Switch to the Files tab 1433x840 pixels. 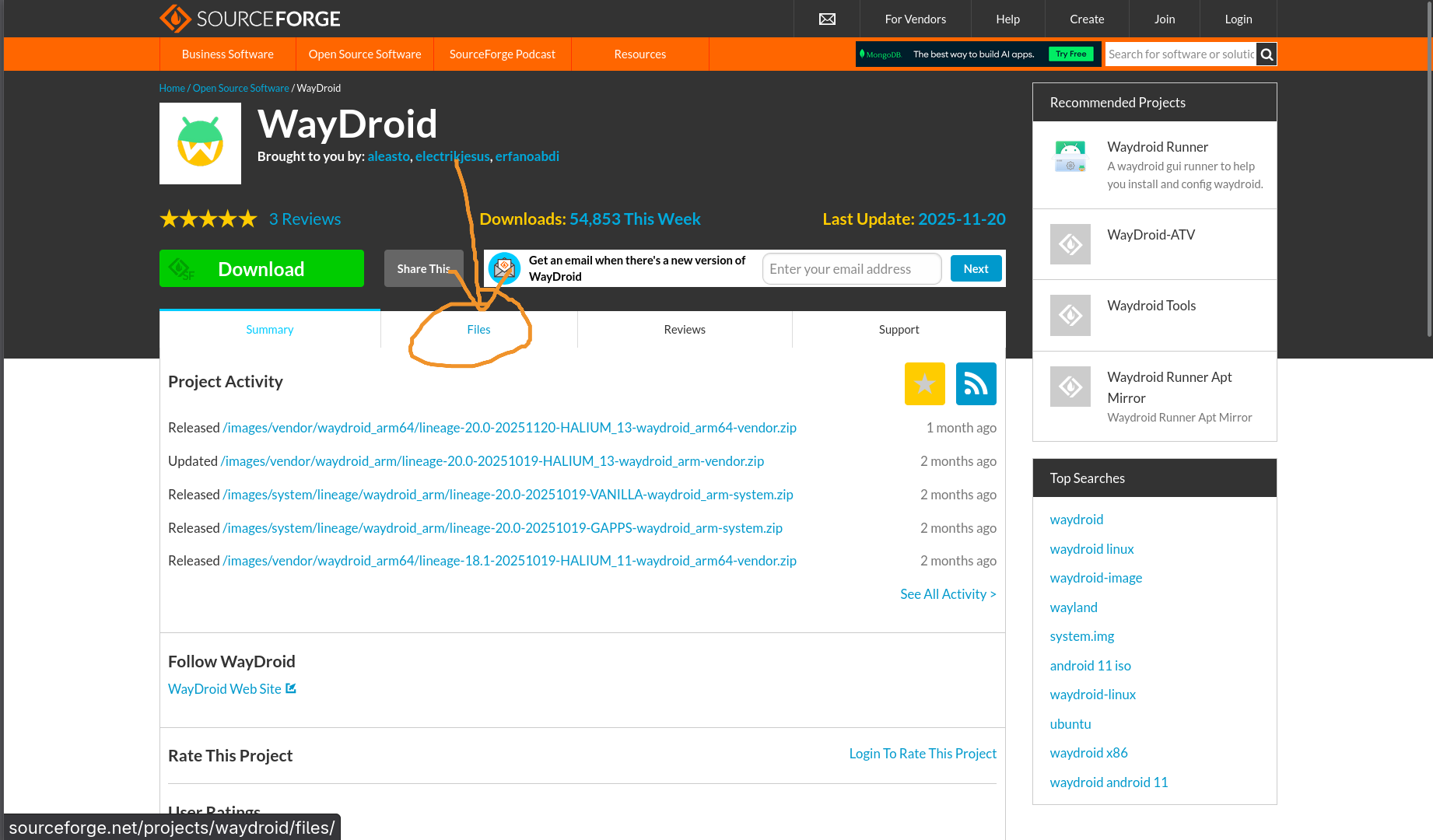478,329
